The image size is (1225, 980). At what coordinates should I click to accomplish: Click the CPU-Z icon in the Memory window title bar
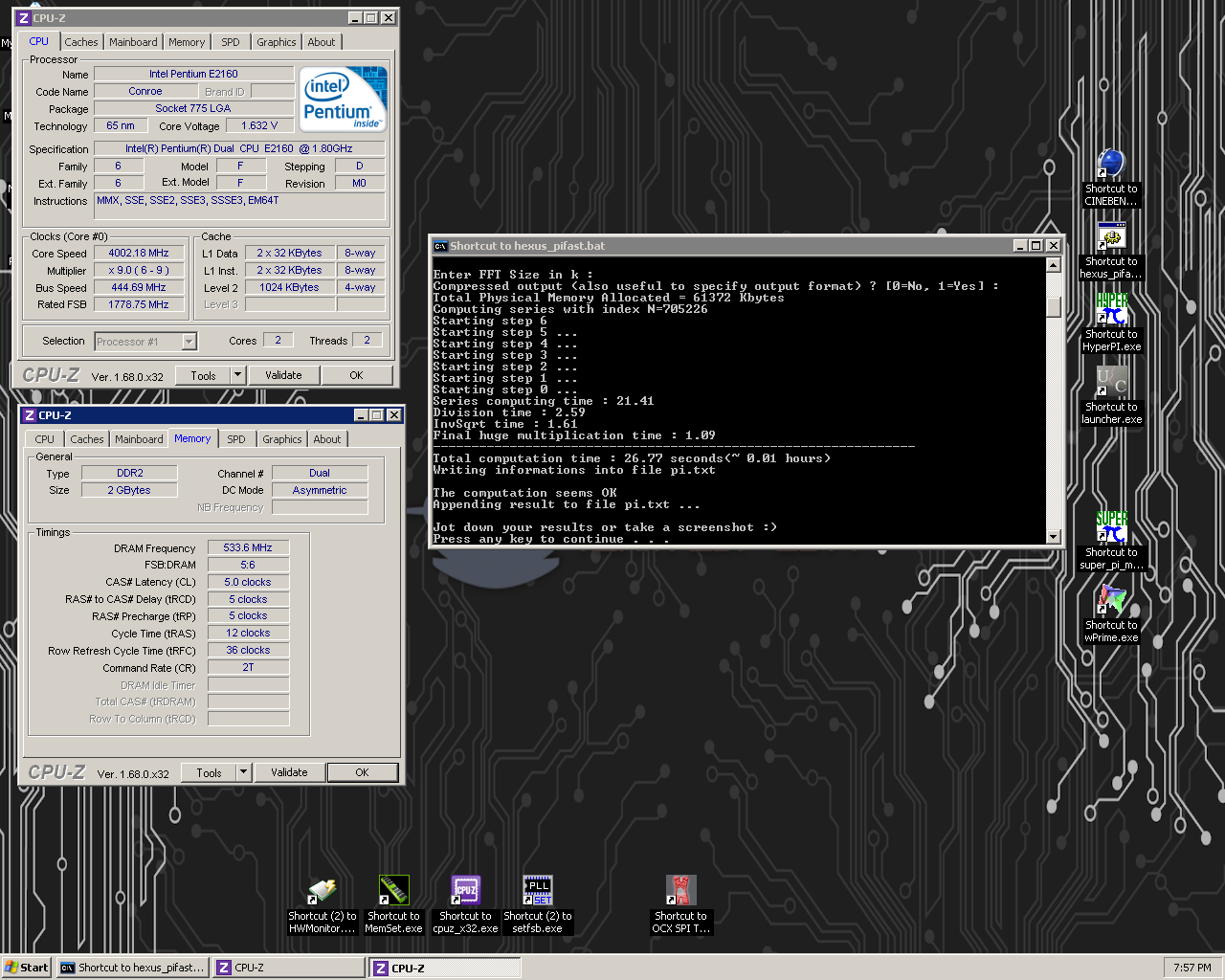pos(30,415)
